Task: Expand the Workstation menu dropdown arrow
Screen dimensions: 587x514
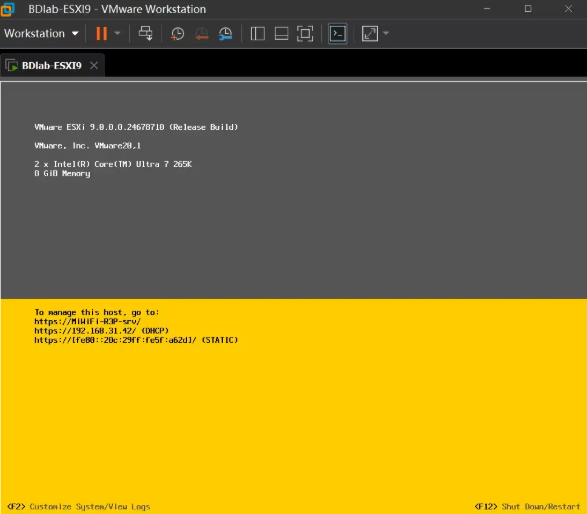Action: pyautogui.click(x=75, y=34)
